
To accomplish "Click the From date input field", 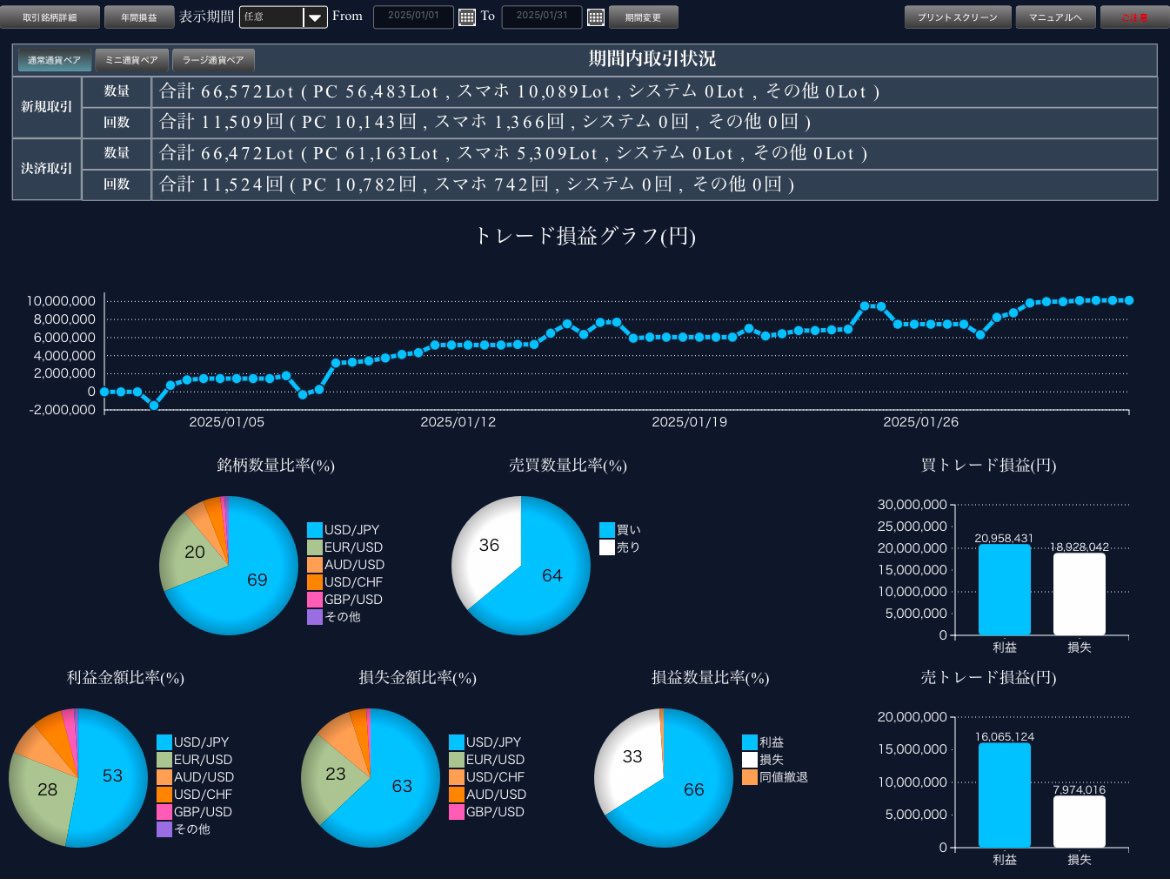I will click(413, 17).
